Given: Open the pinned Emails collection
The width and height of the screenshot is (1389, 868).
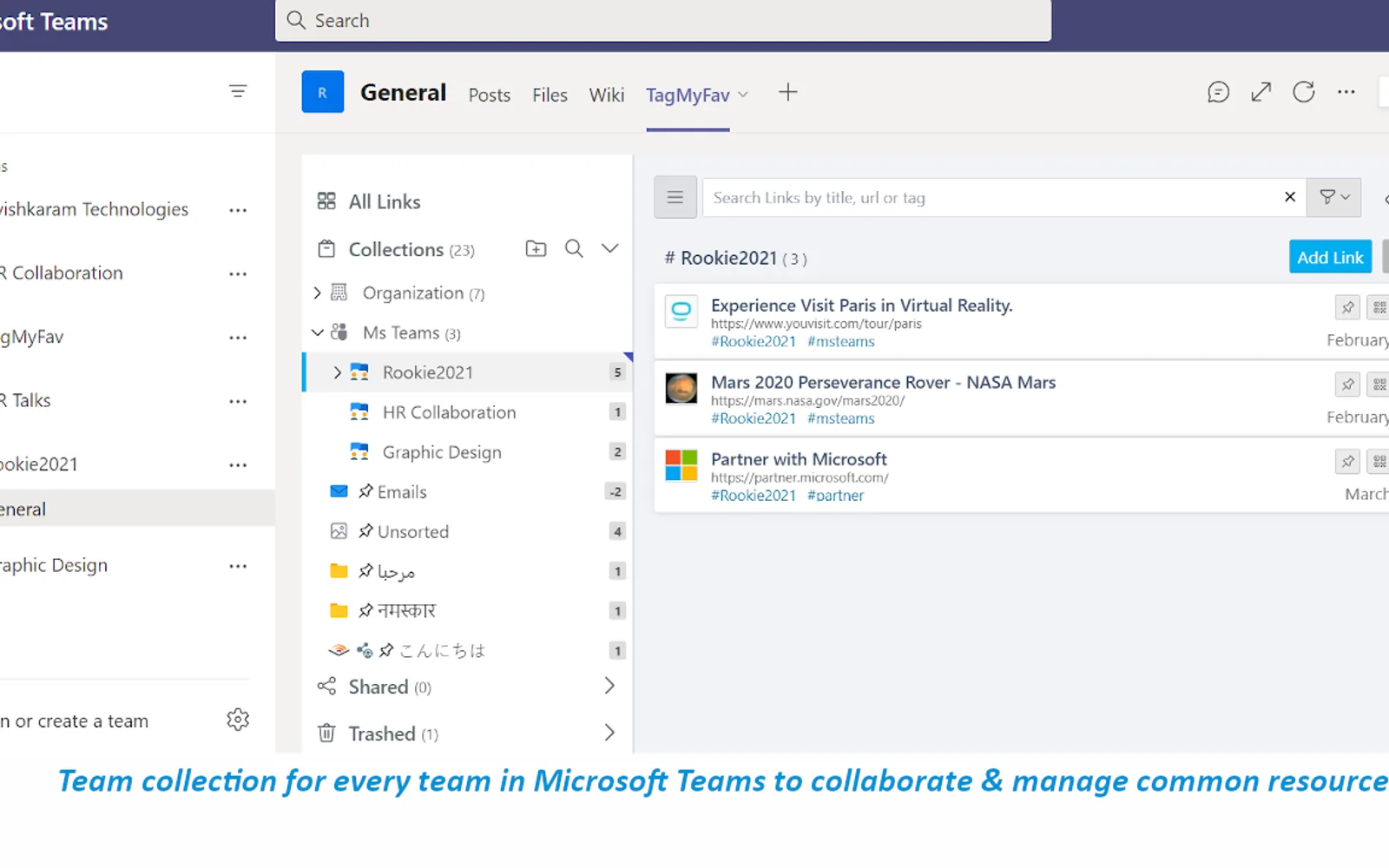Looking at the screenshot, I should pos(468,492).
